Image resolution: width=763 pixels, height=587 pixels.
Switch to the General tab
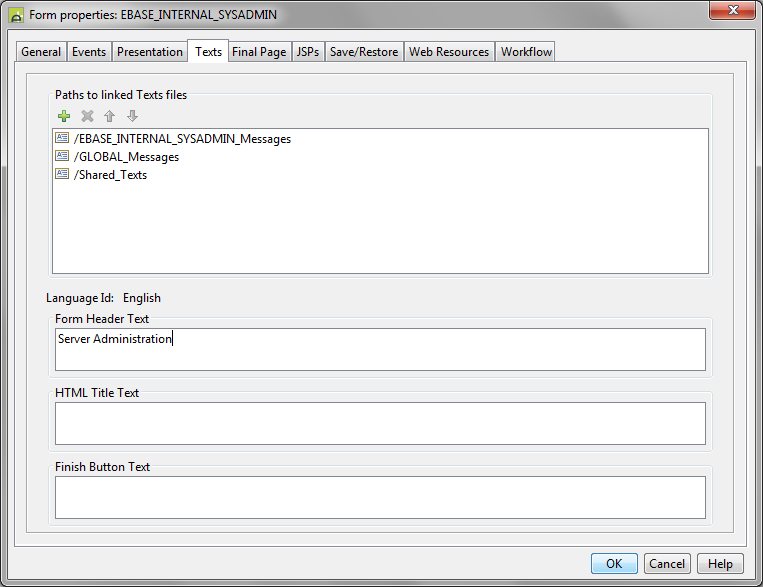coord(41,52)
